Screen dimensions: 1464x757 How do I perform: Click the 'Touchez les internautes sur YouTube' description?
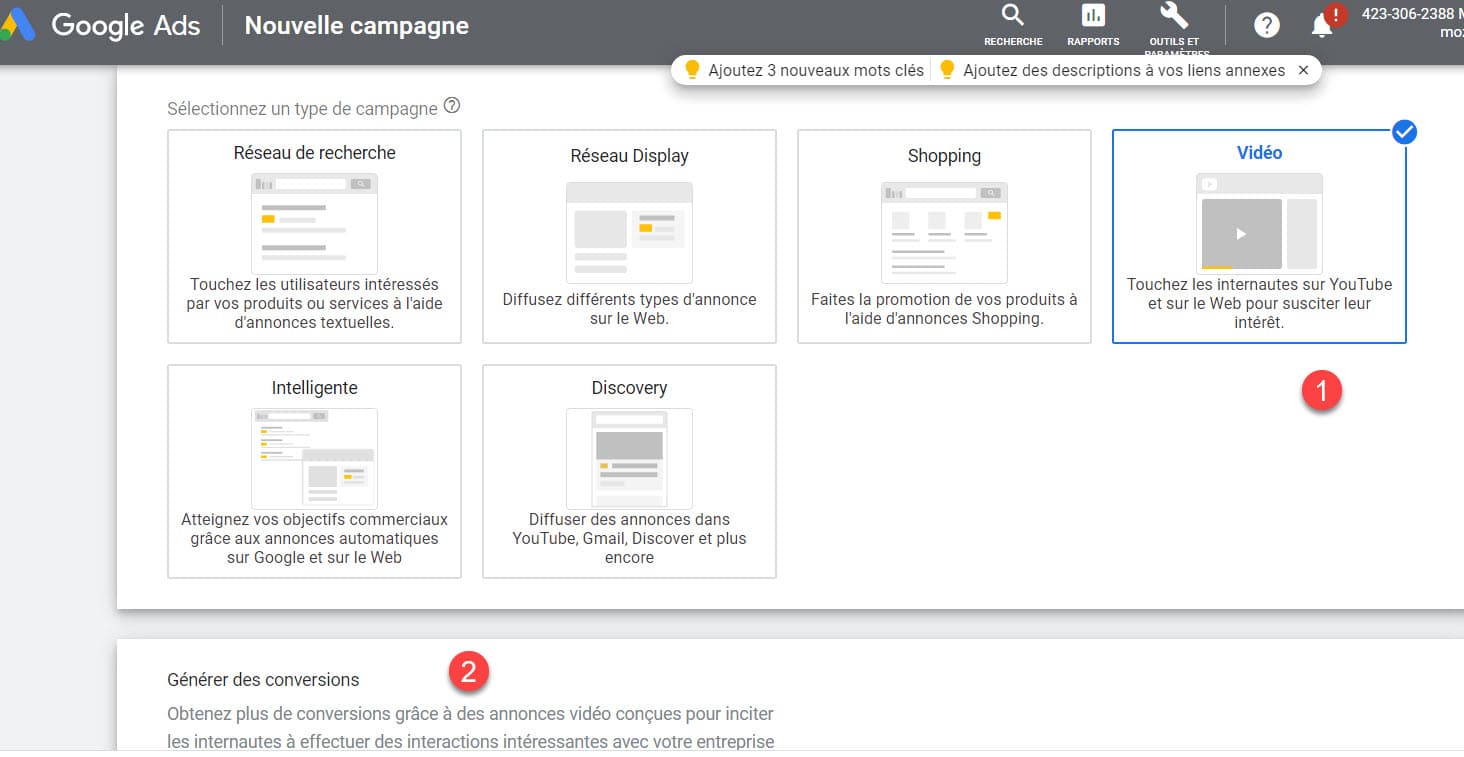click(1259, 303)
